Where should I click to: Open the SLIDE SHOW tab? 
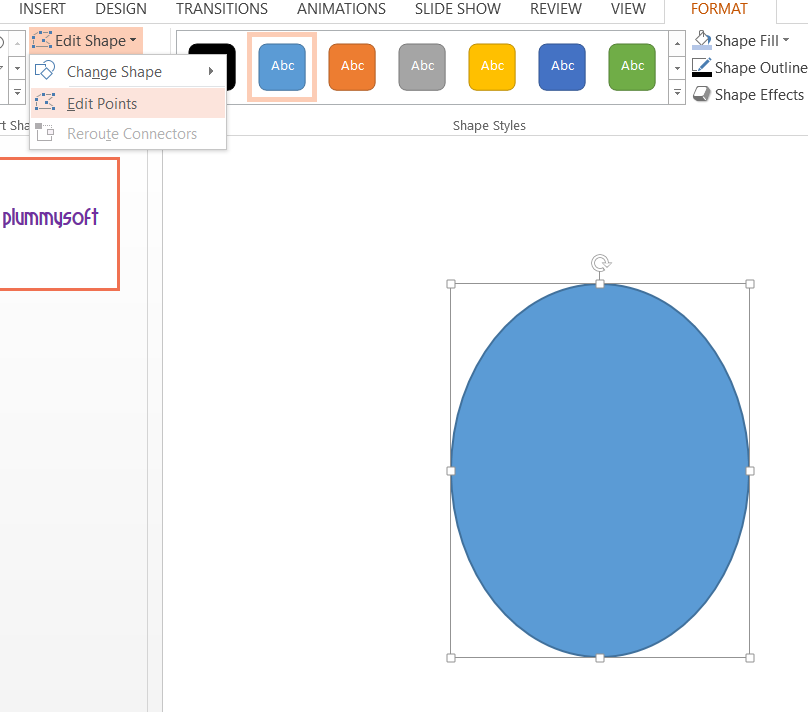(458, 9)
